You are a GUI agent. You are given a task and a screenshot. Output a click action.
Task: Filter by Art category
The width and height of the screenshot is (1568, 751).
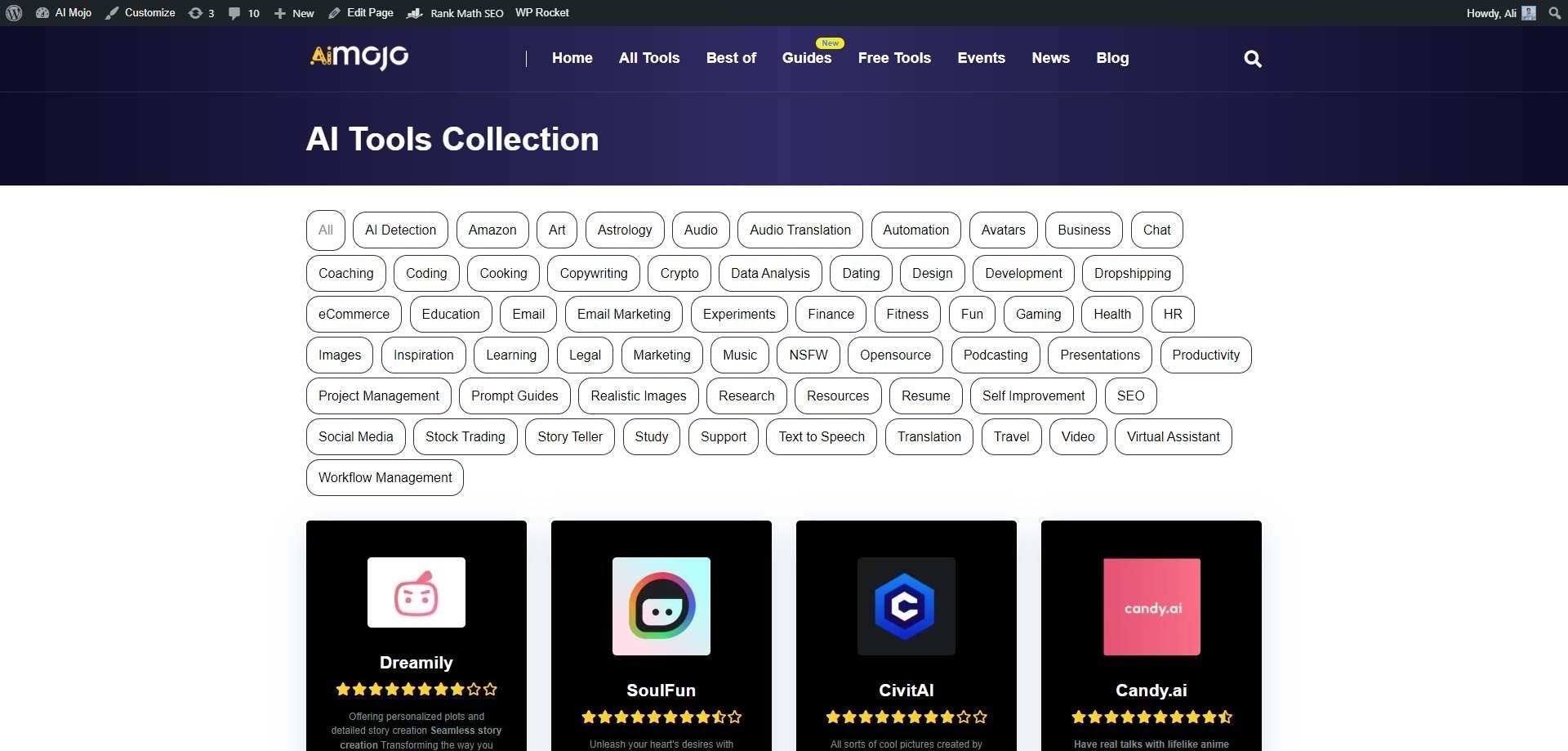tap(557, 230)
